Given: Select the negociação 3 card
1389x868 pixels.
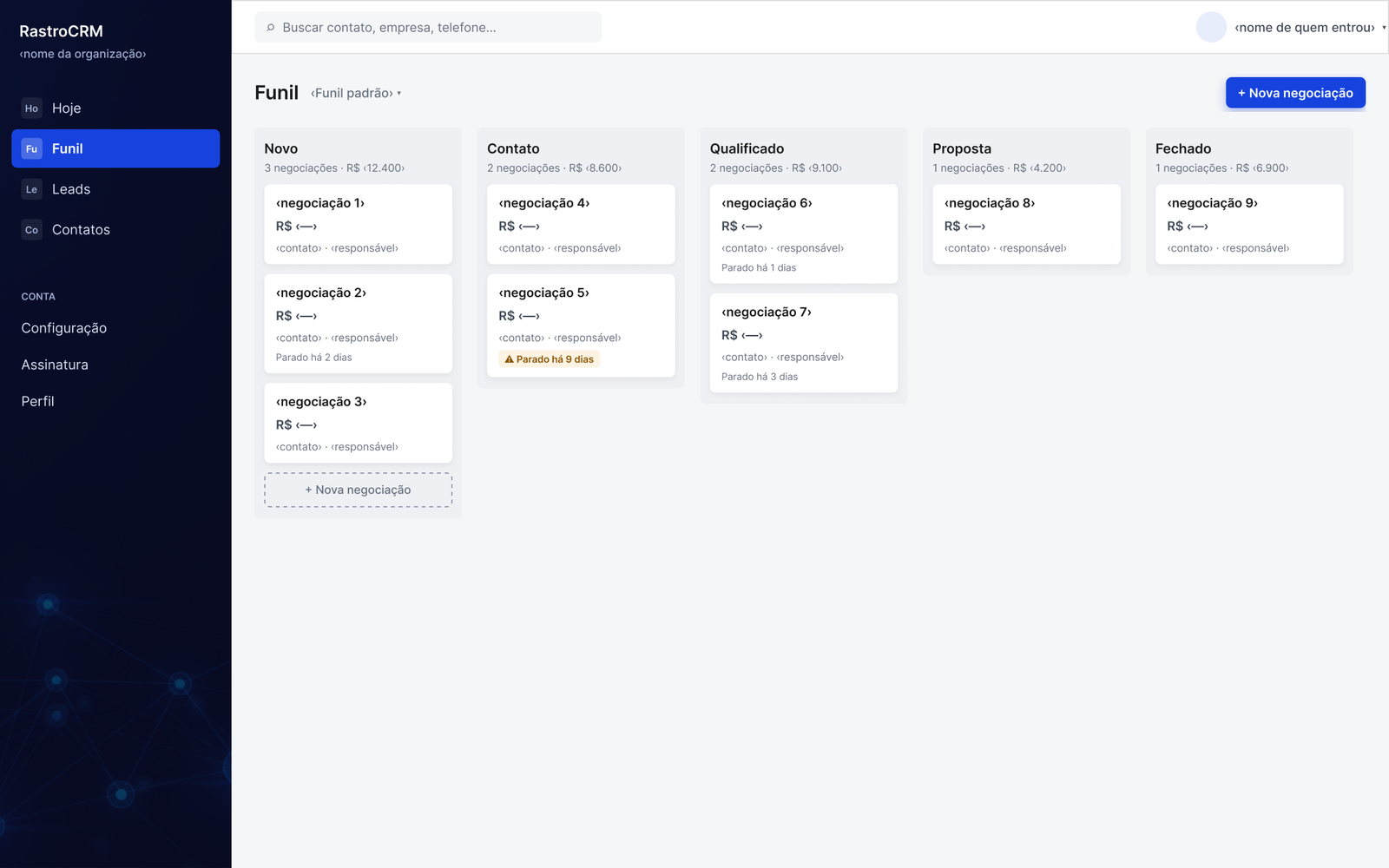Looking at the screenshot, I should pyautogui.click(x=359, y=423).
